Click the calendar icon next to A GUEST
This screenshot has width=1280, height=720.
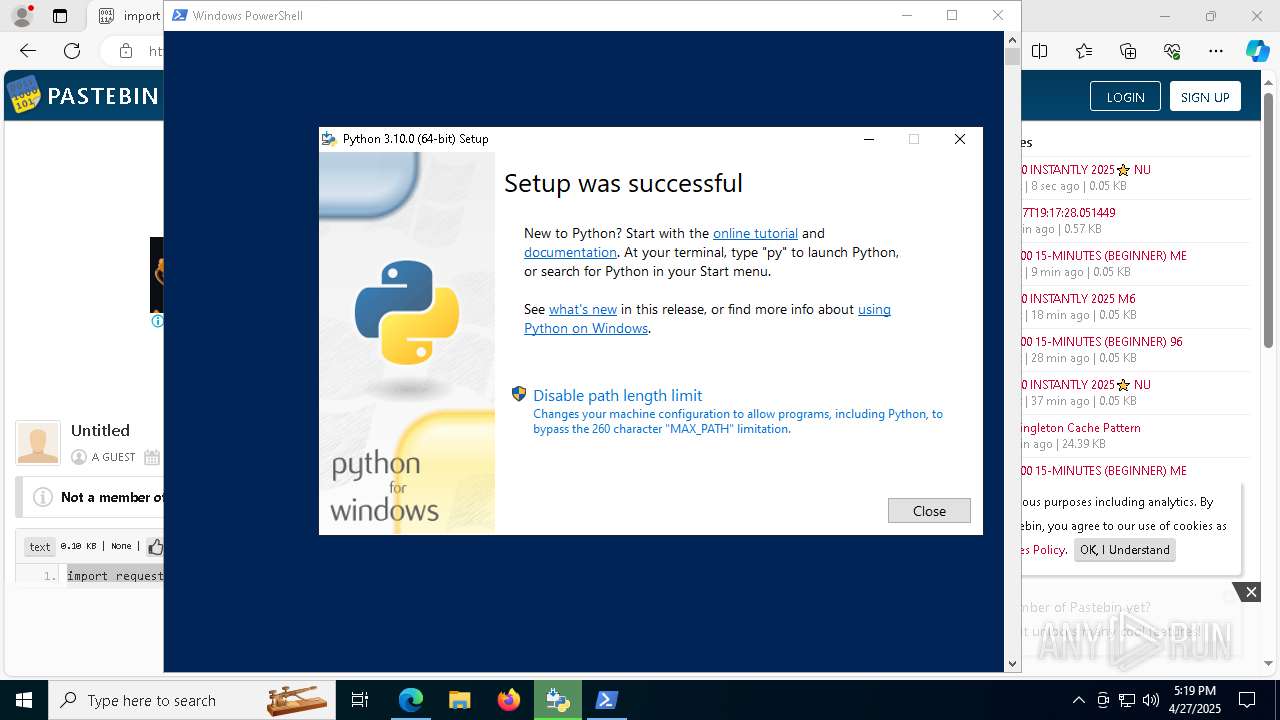[x=152, y=457]
